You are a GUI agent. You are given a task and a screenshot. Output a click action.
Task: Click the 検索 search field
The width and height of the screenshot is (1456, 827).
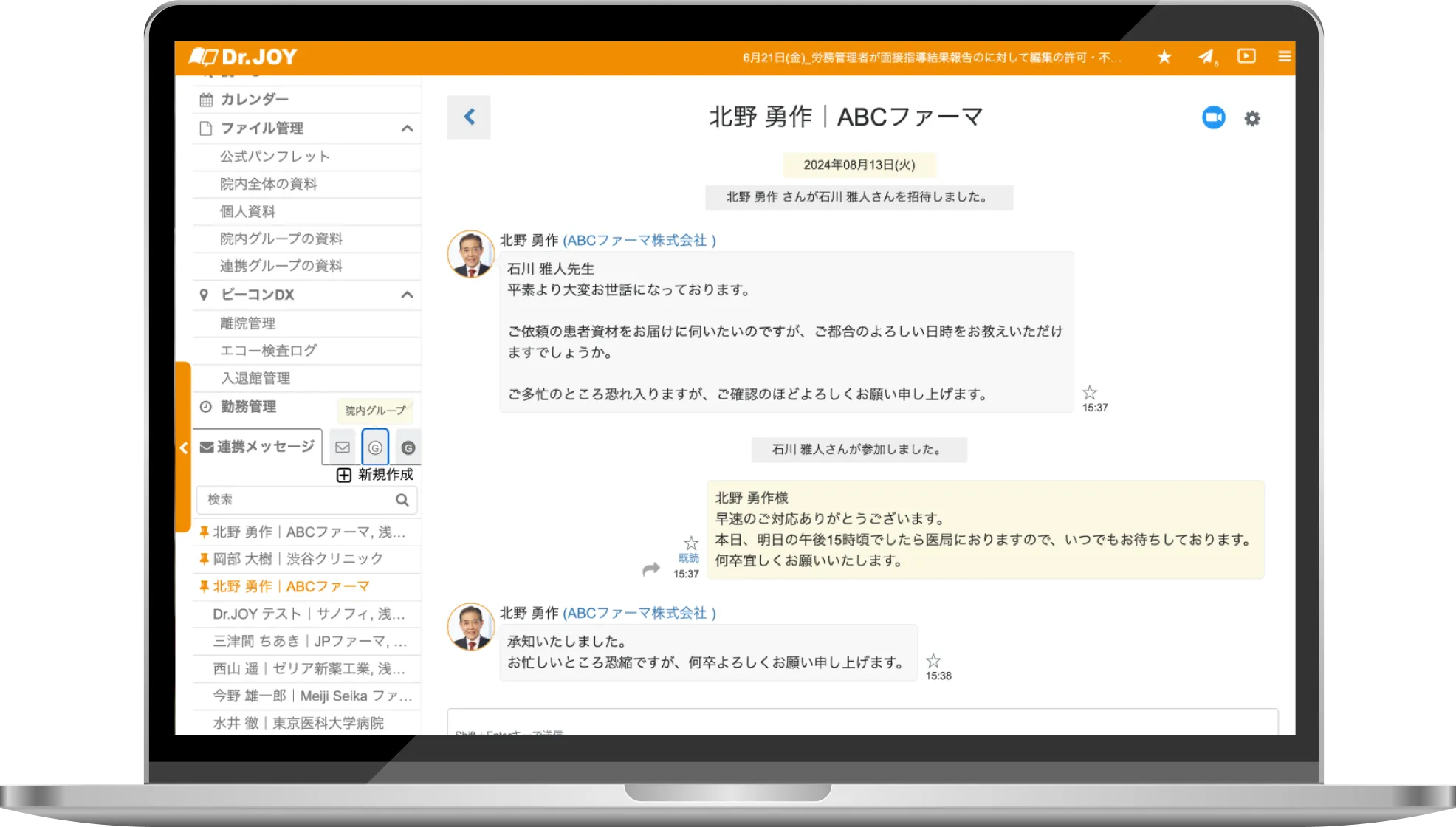[x=295, y=500]
